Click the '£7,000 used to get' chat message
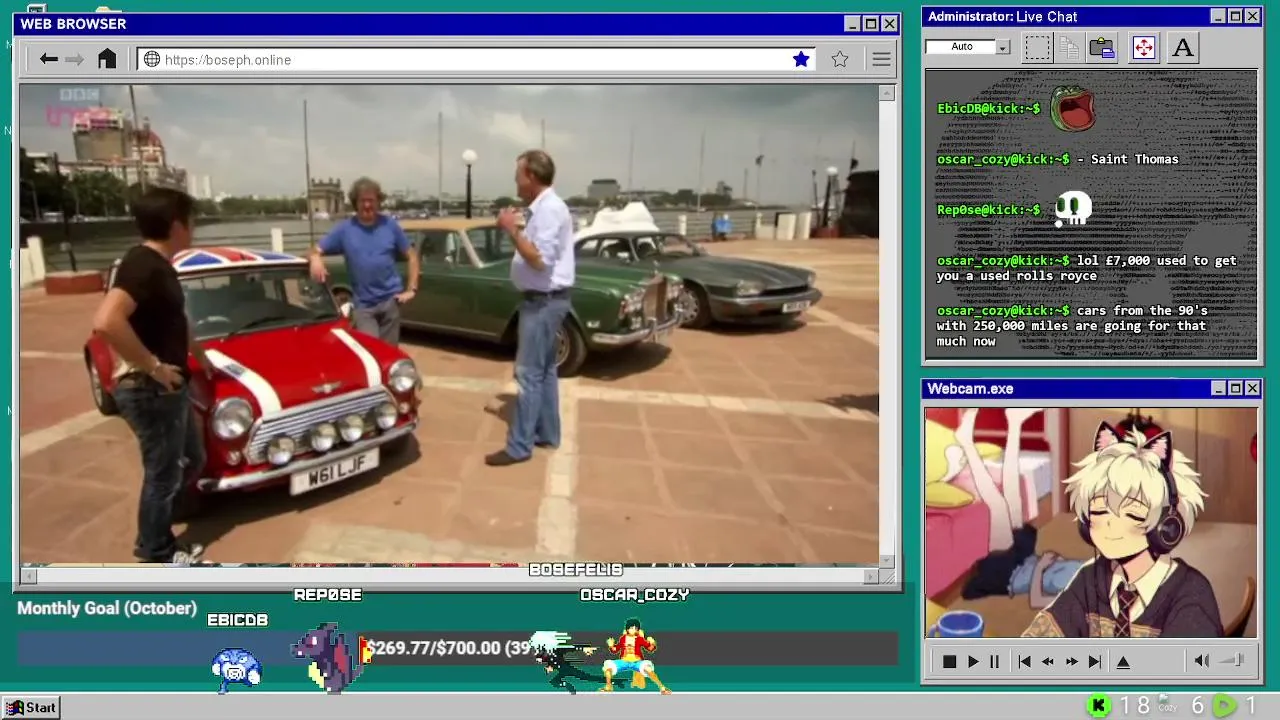Viewport: 1280px width, 720px height. click(1086, 268)
